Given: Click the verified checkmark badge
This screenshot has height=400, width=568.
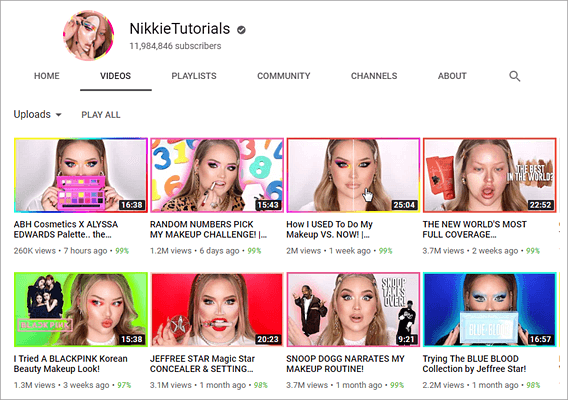Looking at the screenshot, I should point(241,30).
